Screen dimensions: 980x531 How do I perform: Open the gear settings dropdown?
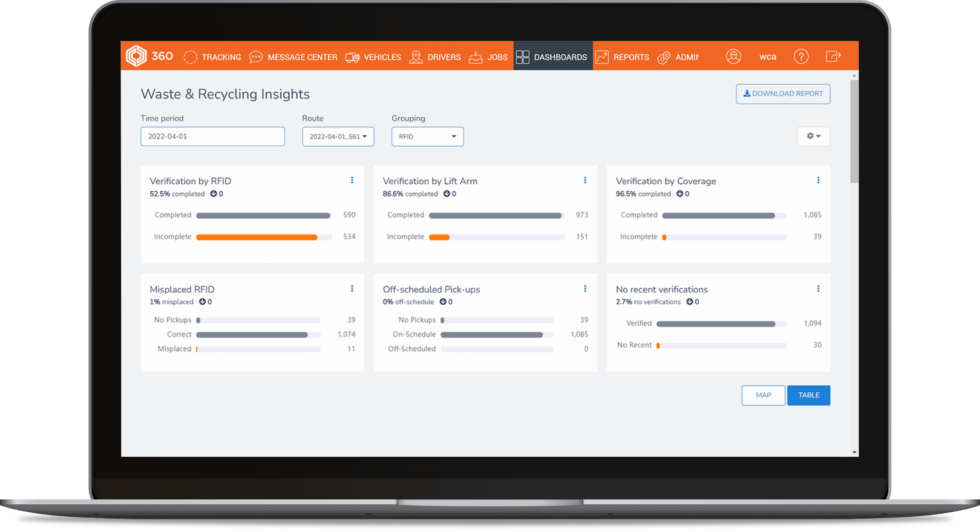812,136
